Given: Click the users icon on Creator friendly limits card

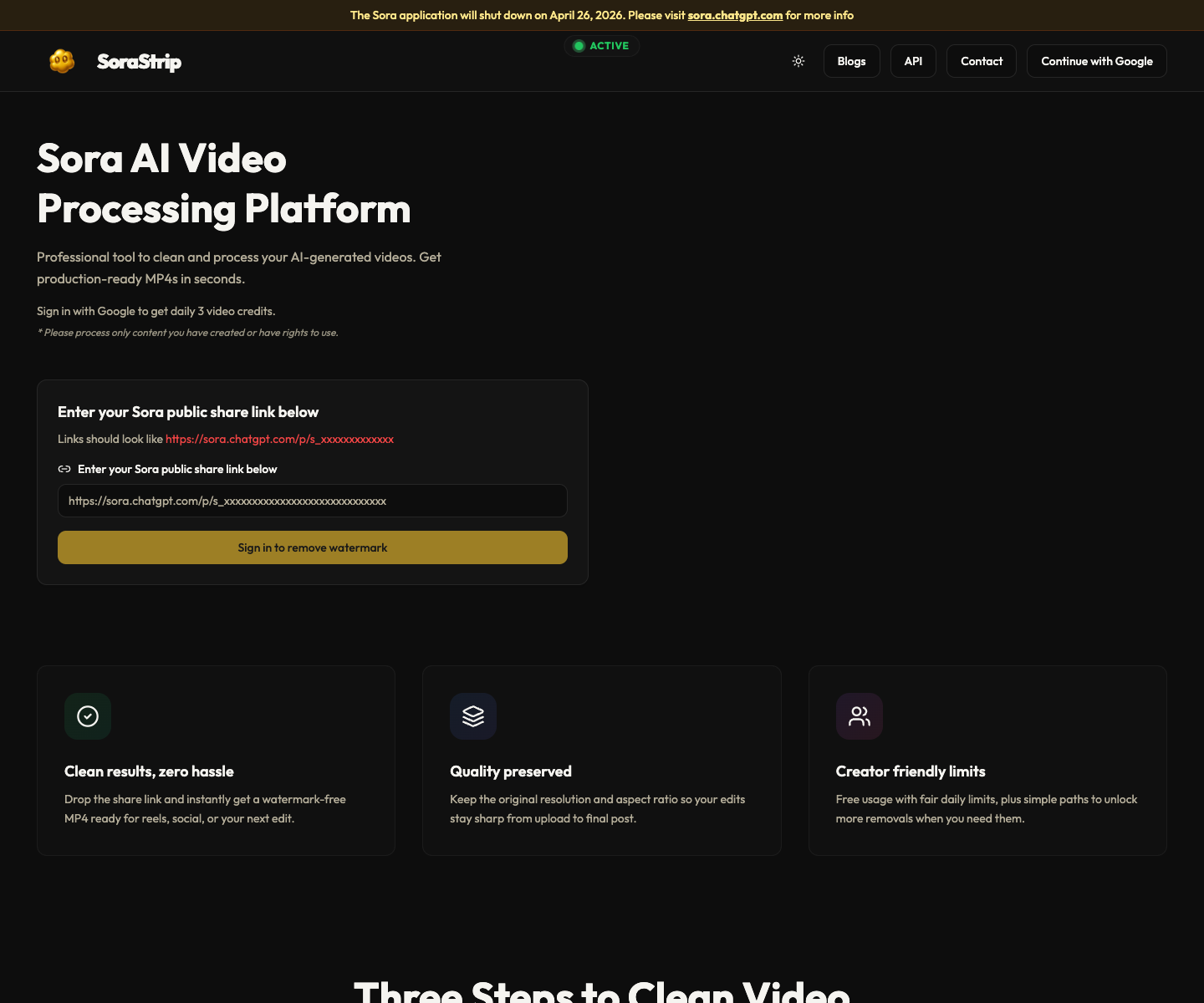Looking at the screenshot, I should 860,716.
